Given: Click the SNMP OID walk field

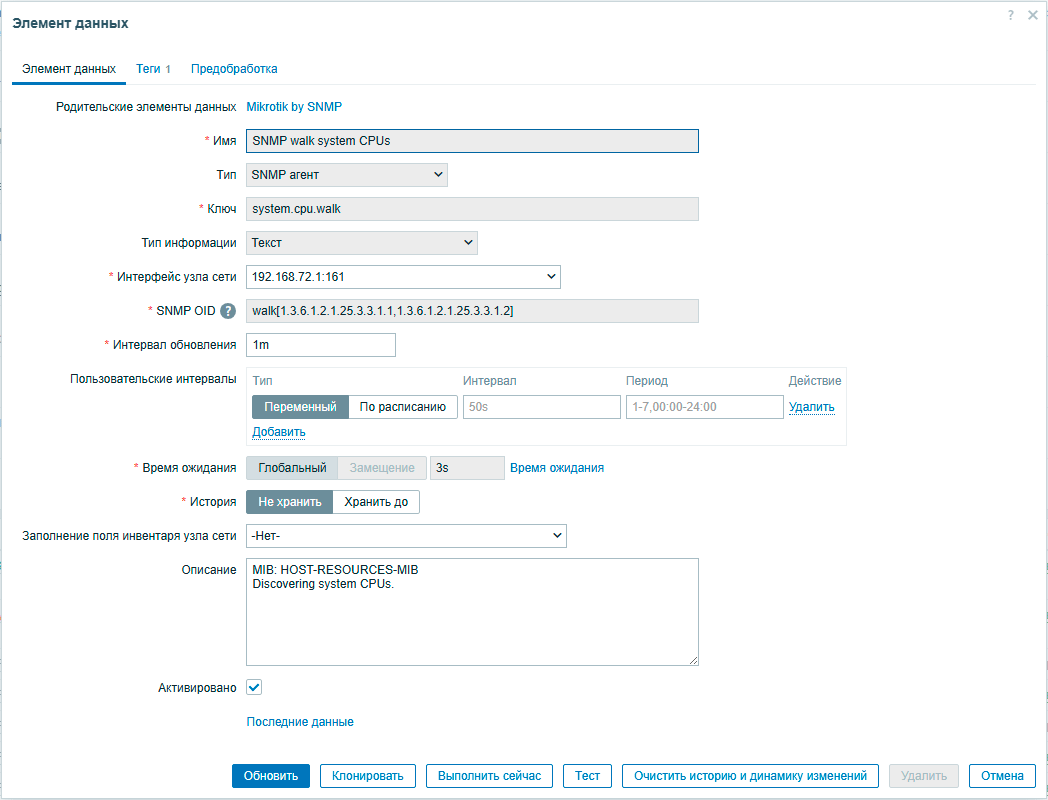Looking at the screenshot, I should 473,311.
